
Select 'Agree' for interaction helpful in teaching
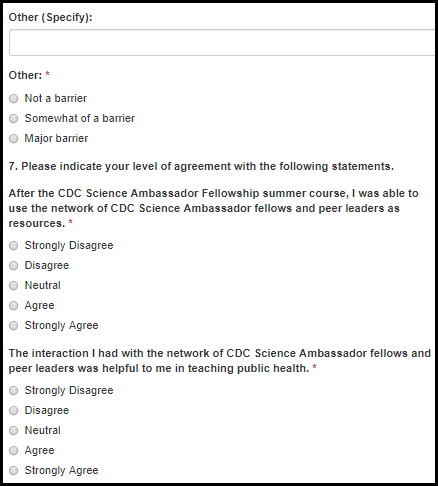pyautogui.click(x=13, y=451)
